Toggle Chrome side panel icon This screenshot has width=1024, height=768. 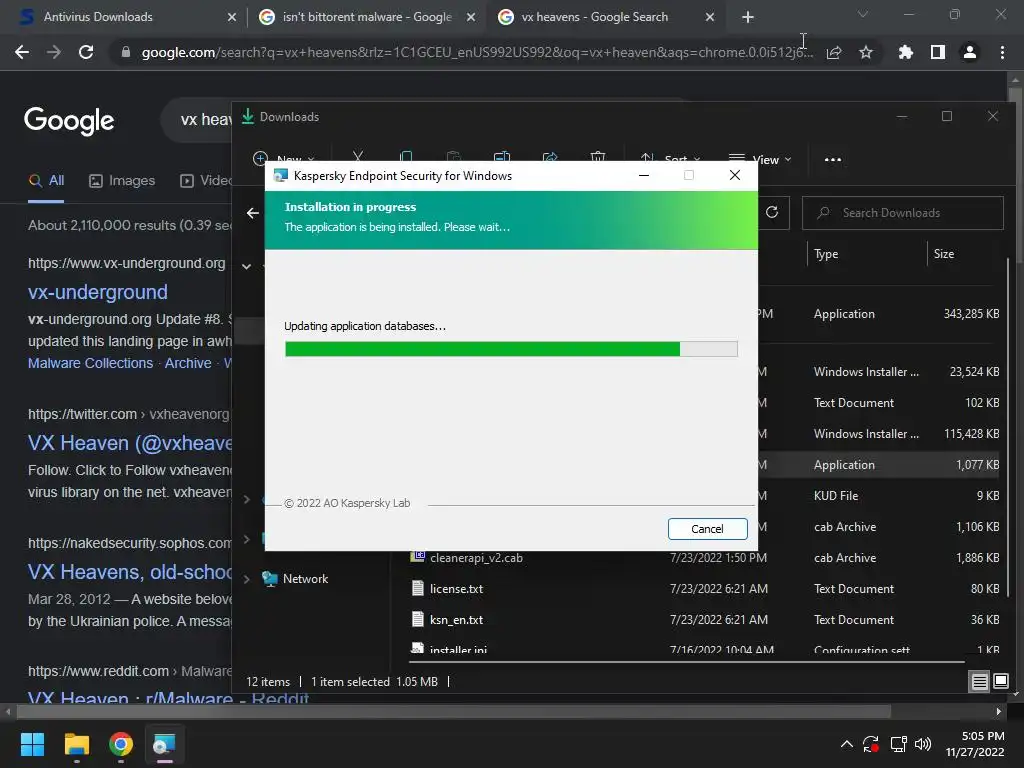point(938,52)
